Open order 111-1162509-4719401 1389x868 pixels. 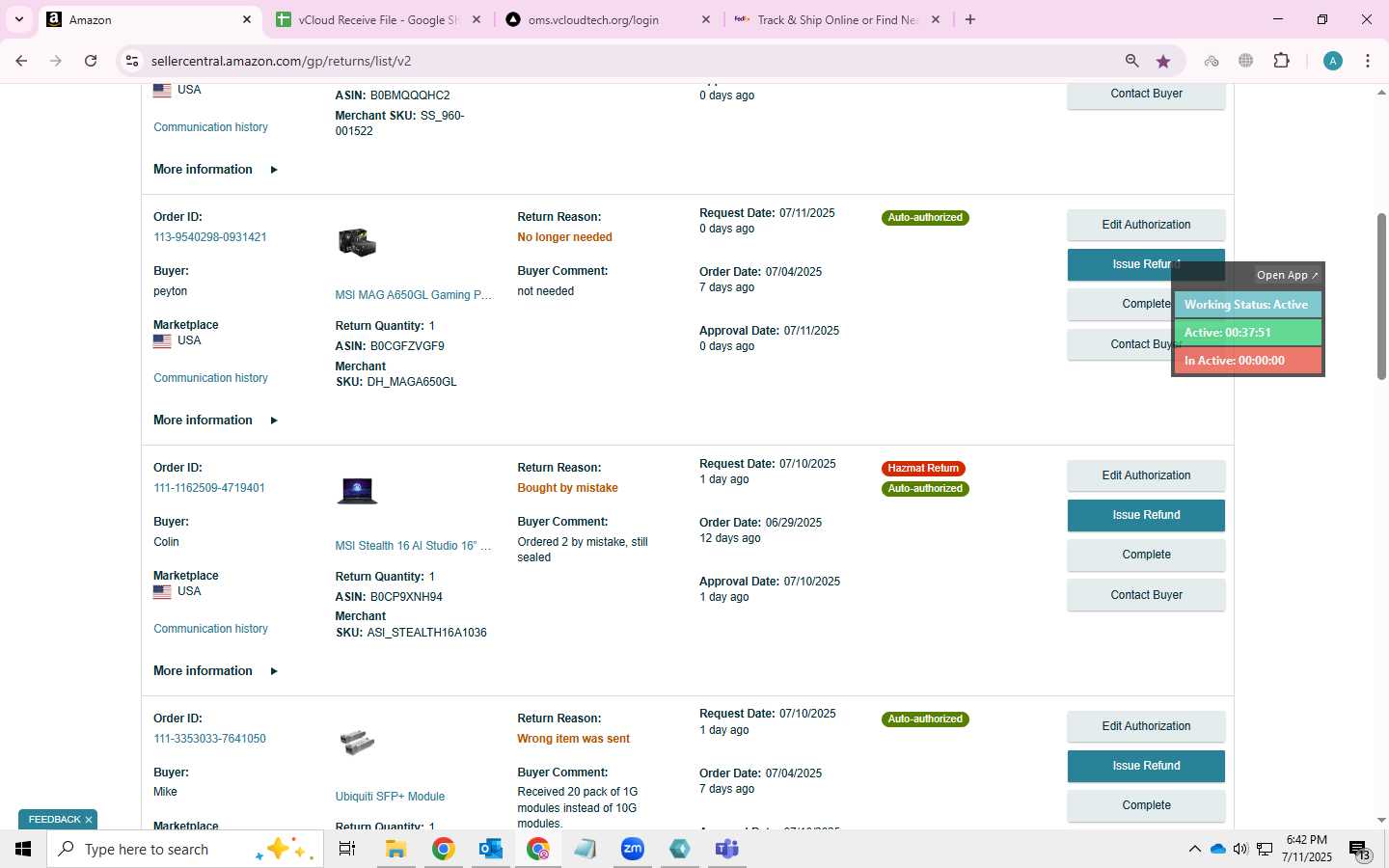click(209, 488)
